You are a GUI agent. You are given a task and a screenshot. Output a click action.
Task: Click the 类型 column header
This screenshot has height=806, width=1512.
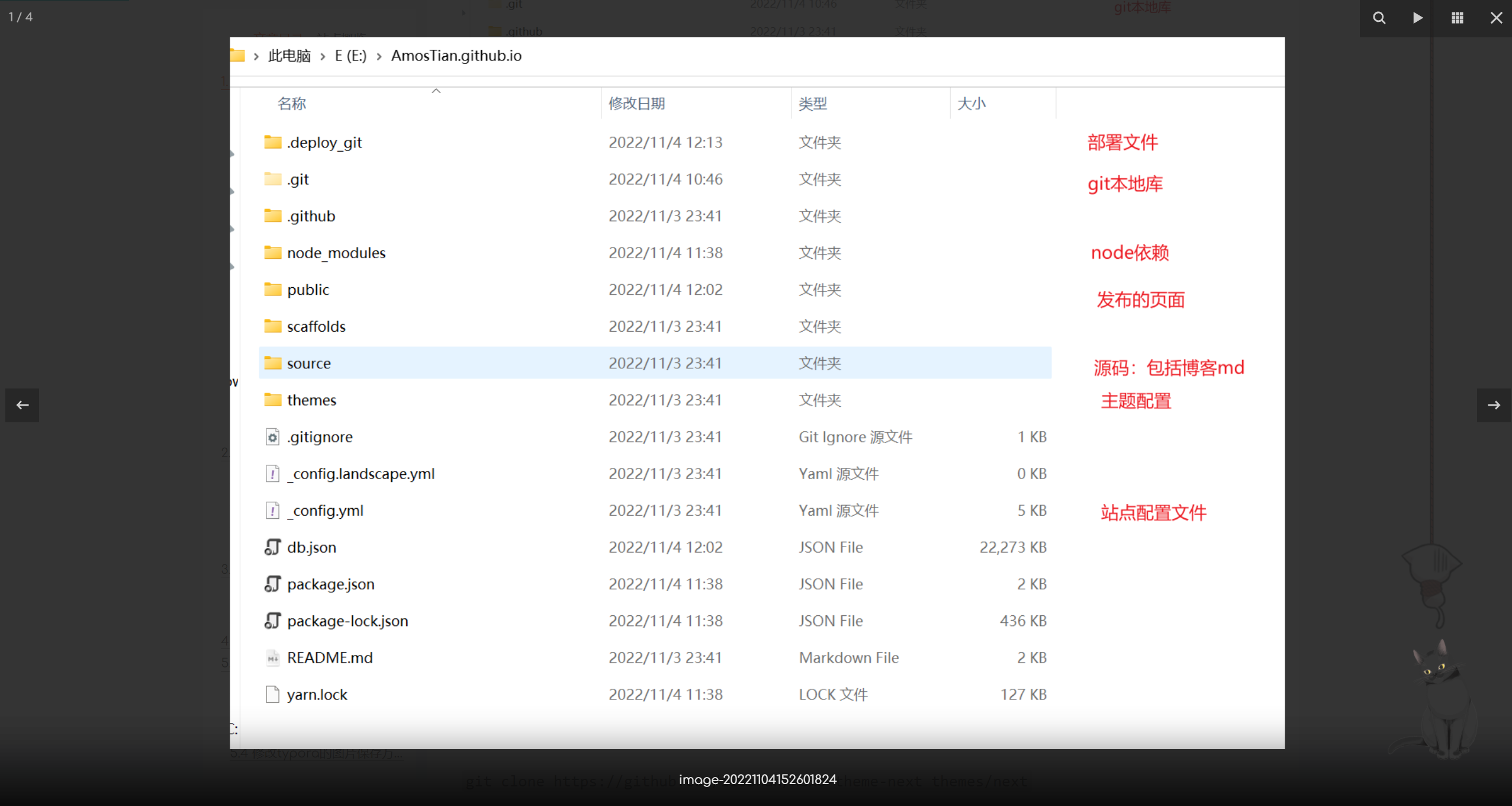813,104
